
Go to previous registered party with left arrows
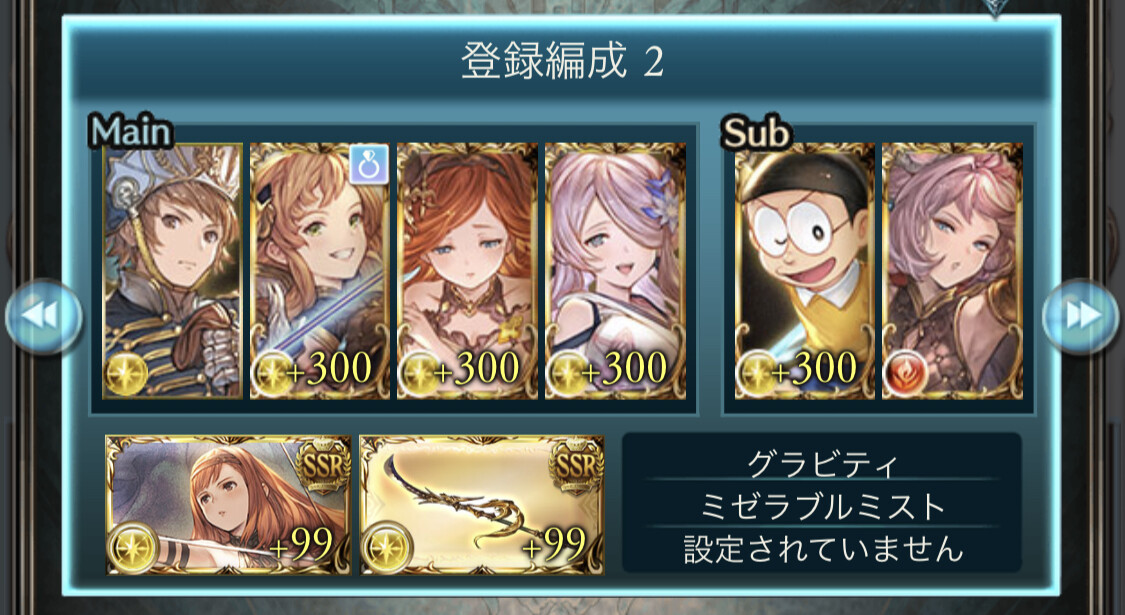[43, 316]
